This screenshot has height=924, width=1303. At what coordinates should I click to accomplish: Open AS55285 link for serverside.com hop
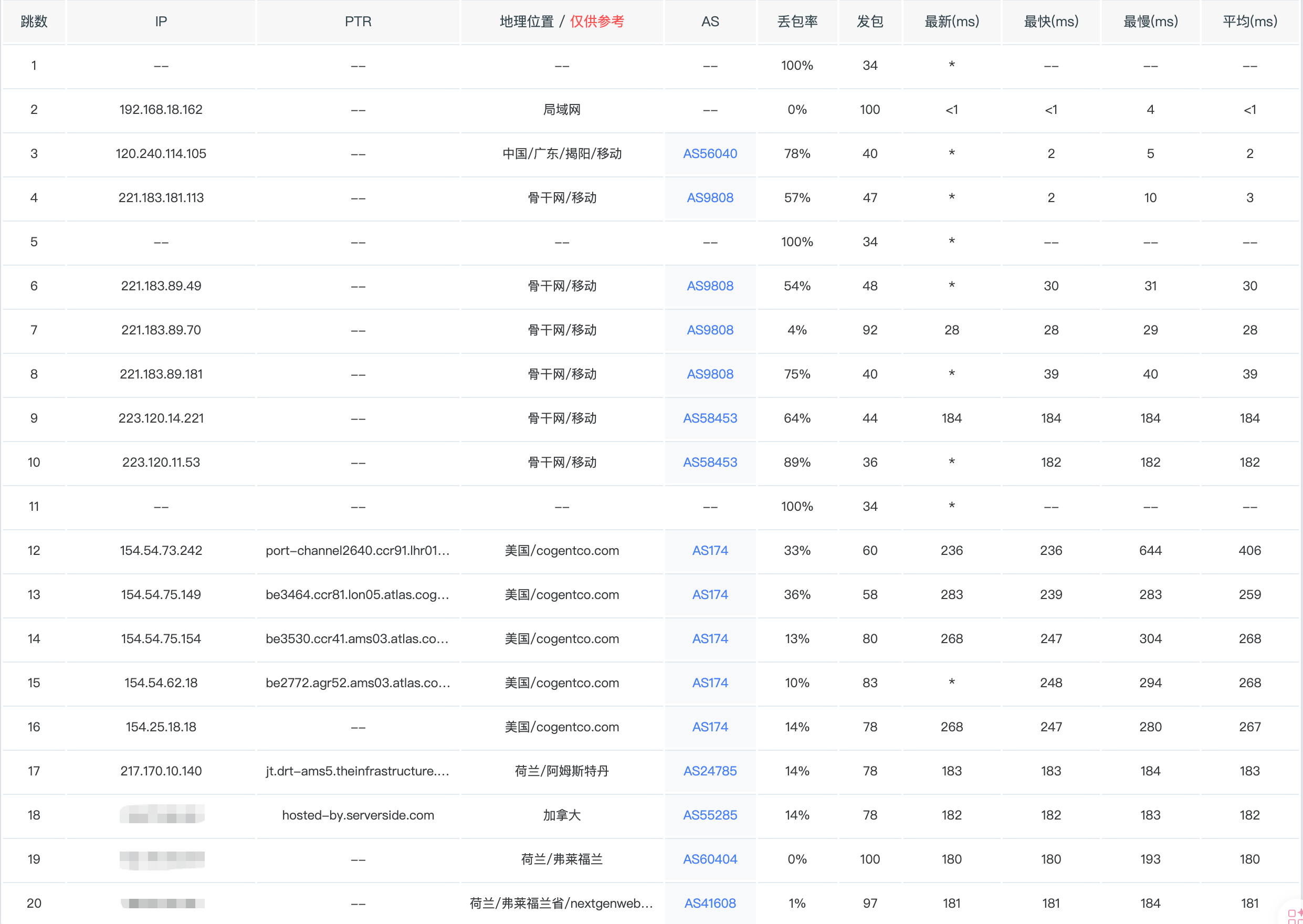pyautogui.click(x=710, y=815)
